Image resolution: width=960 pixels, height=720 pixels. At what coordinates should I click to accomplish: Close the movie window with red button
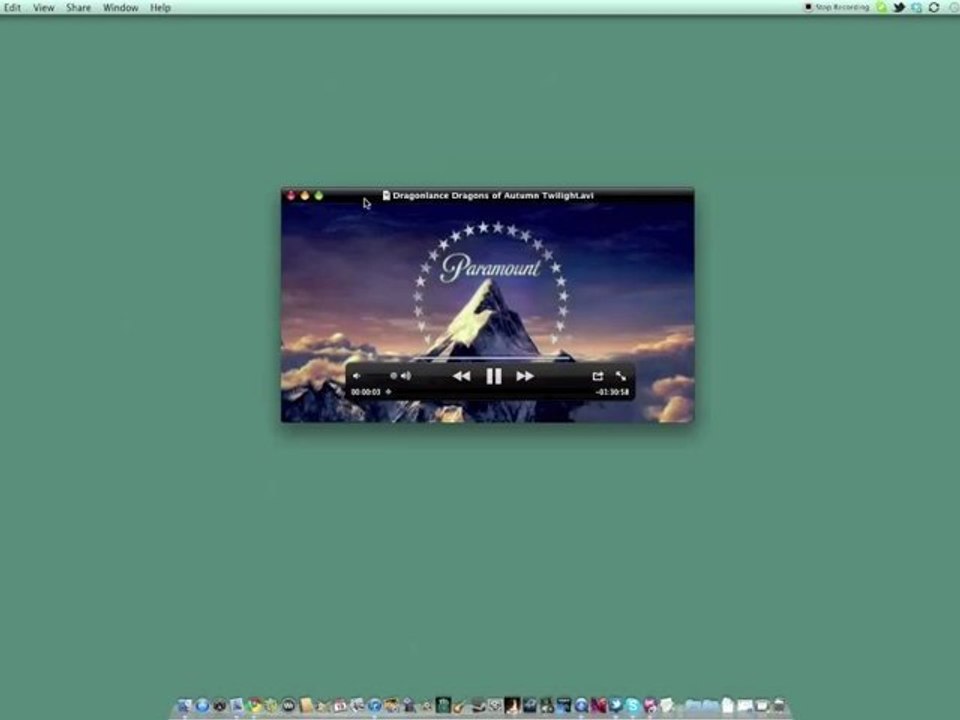(x=291, y=195)
